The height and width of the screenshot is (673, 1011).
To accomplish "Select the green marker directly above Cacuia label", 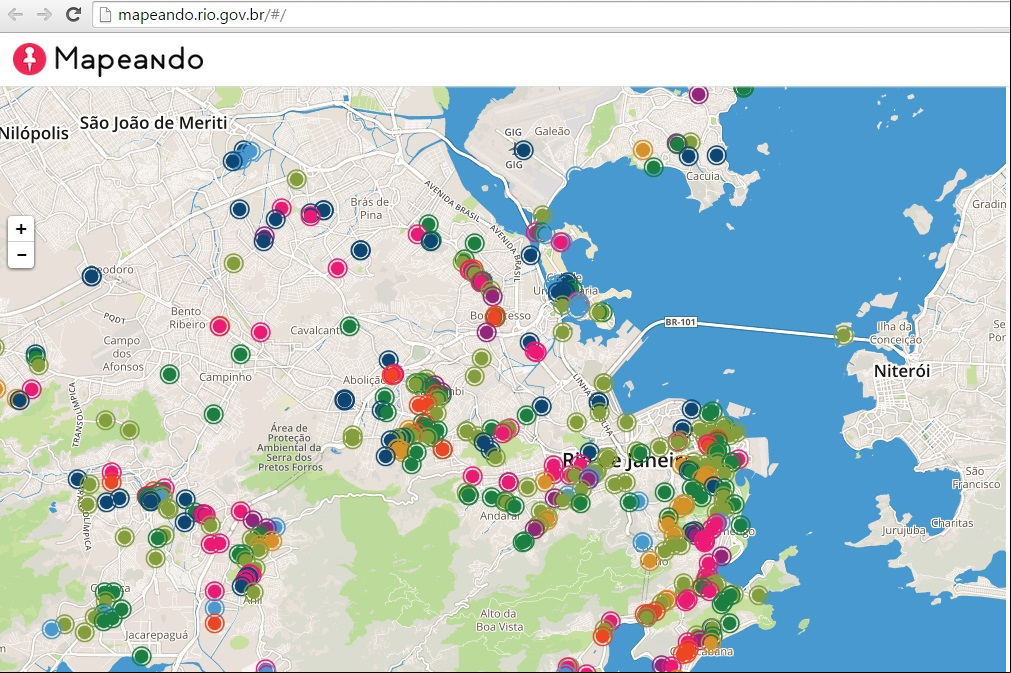I will [x=653, y=167].
